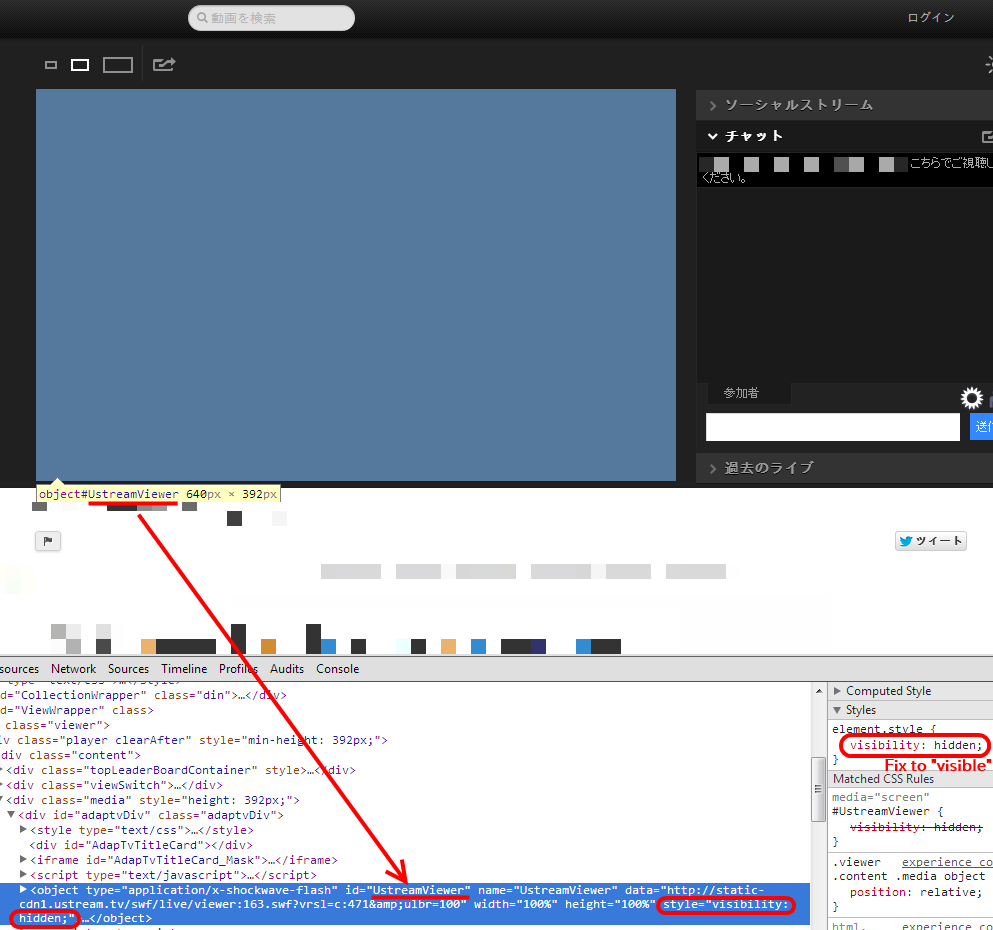This screenshot has height=930, width=993.
Task: Click the ログイン login link
Action: tap(930, 18)
